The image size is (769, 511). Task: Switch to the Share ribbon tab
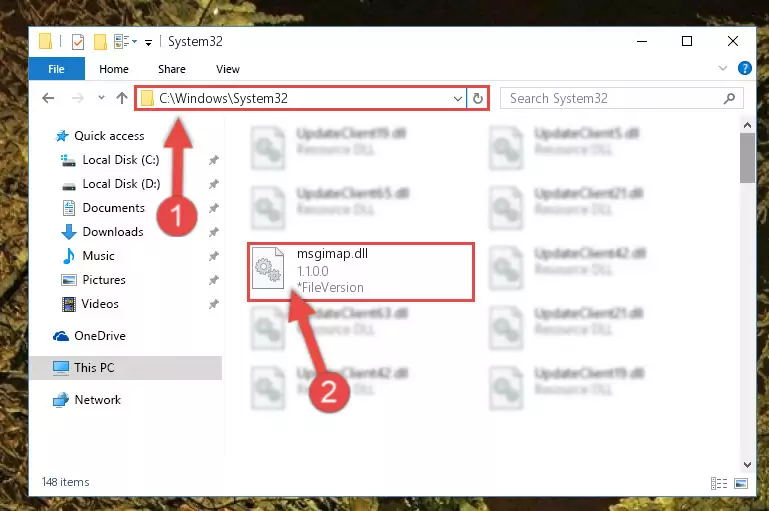tap(172, 69)
